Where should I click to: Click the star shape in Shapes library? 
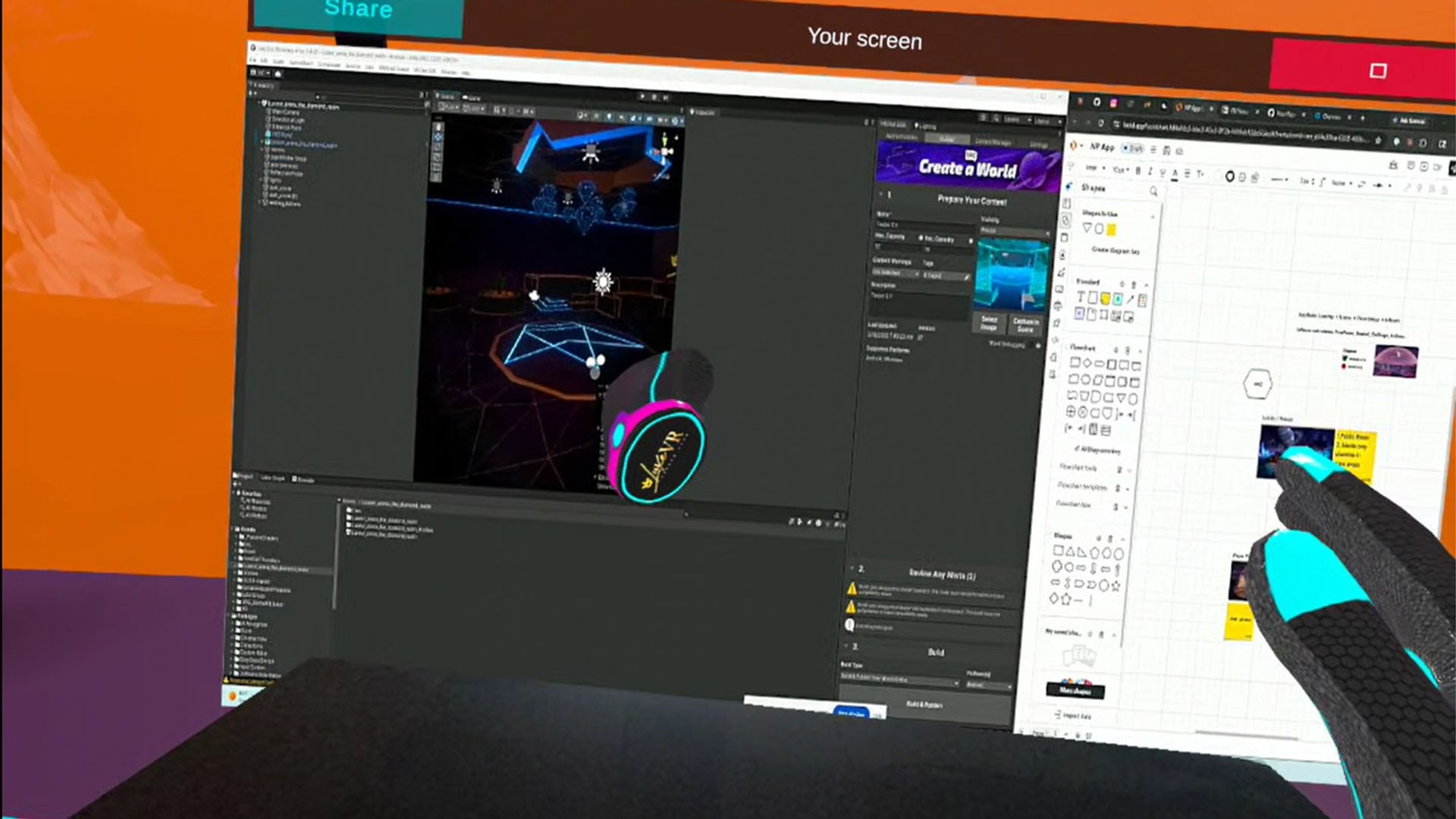pyautogui.click(x=1116, y=585)
